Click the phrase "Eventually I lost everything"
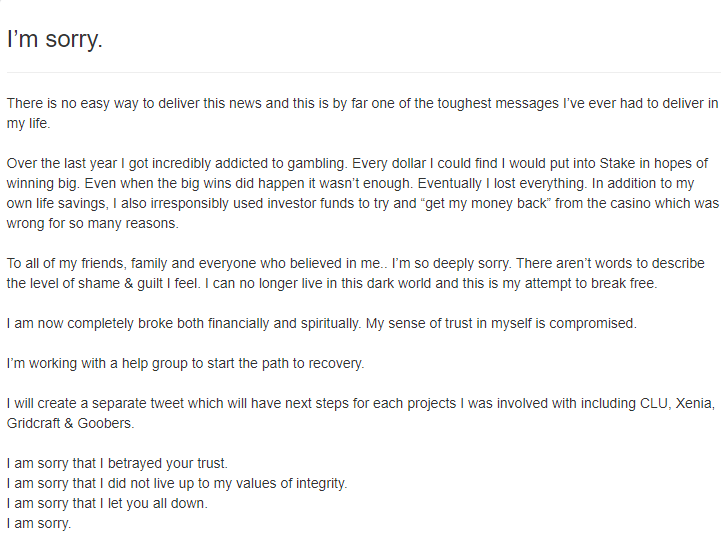This screenshot has height=543, width=726. (503, 183)
